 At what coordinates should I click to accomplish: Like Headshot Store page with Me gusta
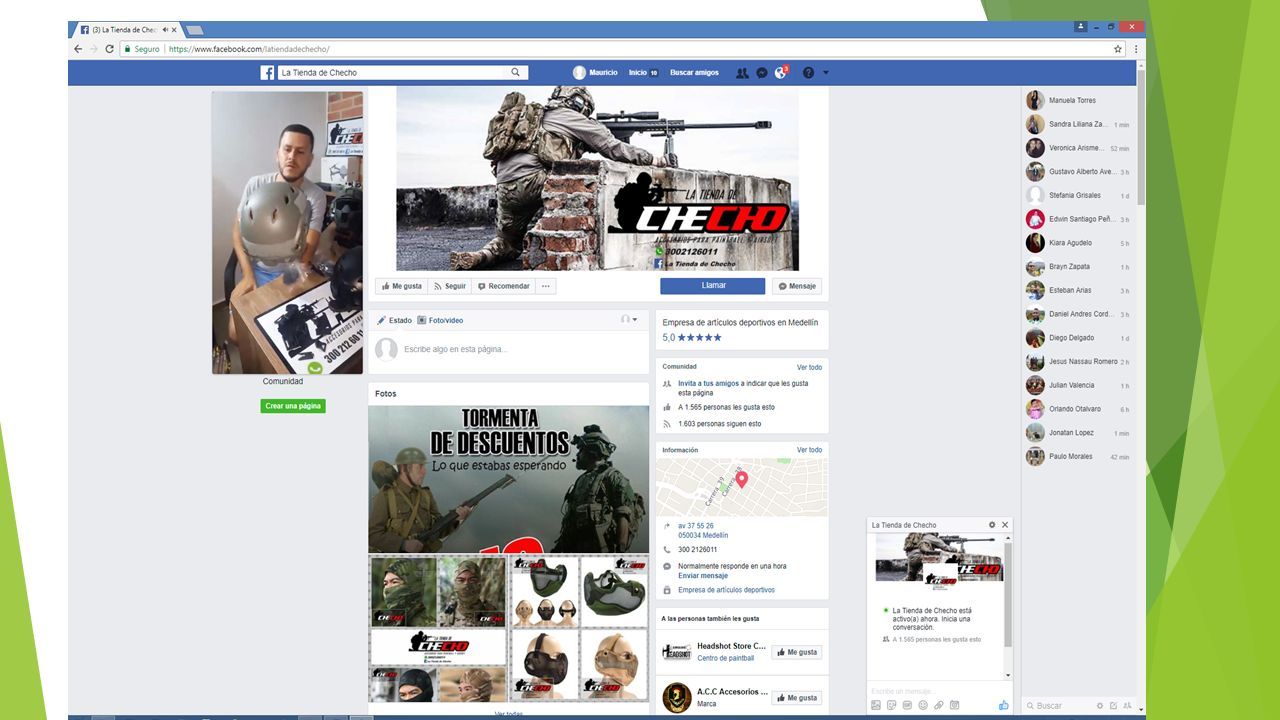(797, 652)
